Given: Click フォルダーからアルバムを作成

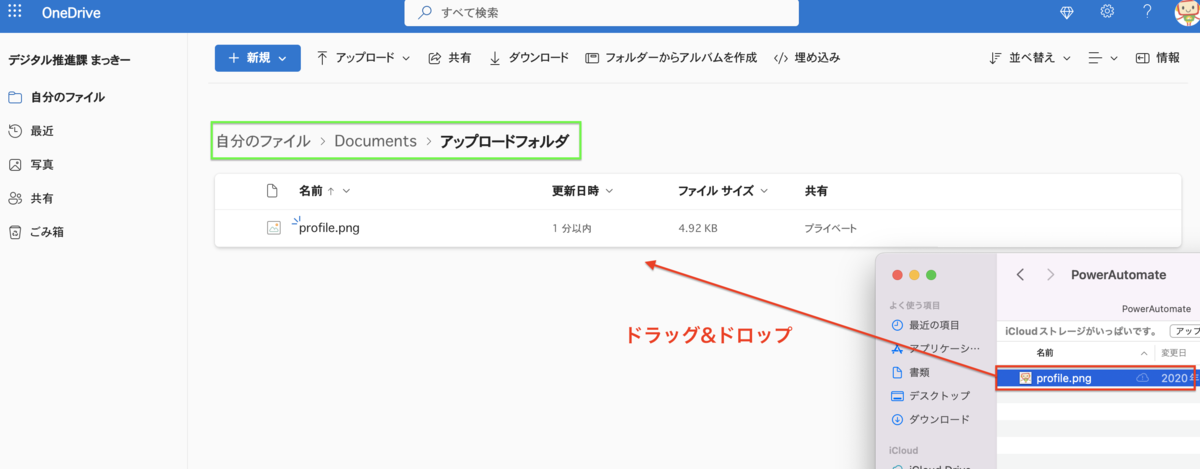Looking at the screenshot, I should click(x=671, y=58).
